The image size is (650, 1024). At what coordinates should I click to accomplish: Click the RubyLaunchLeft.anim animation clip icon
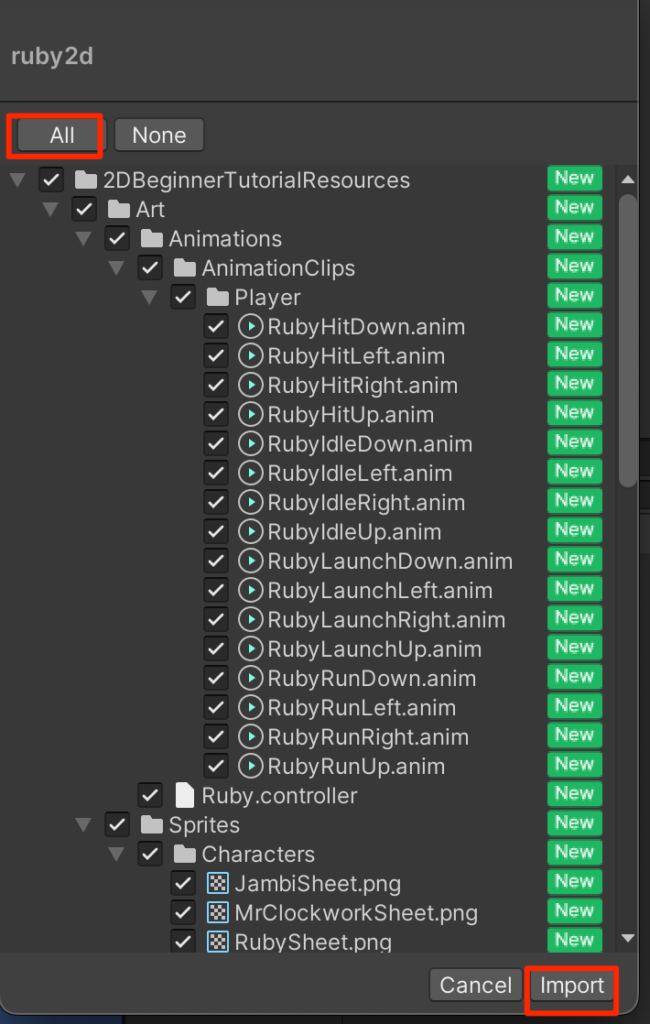[x=250, y=590]
